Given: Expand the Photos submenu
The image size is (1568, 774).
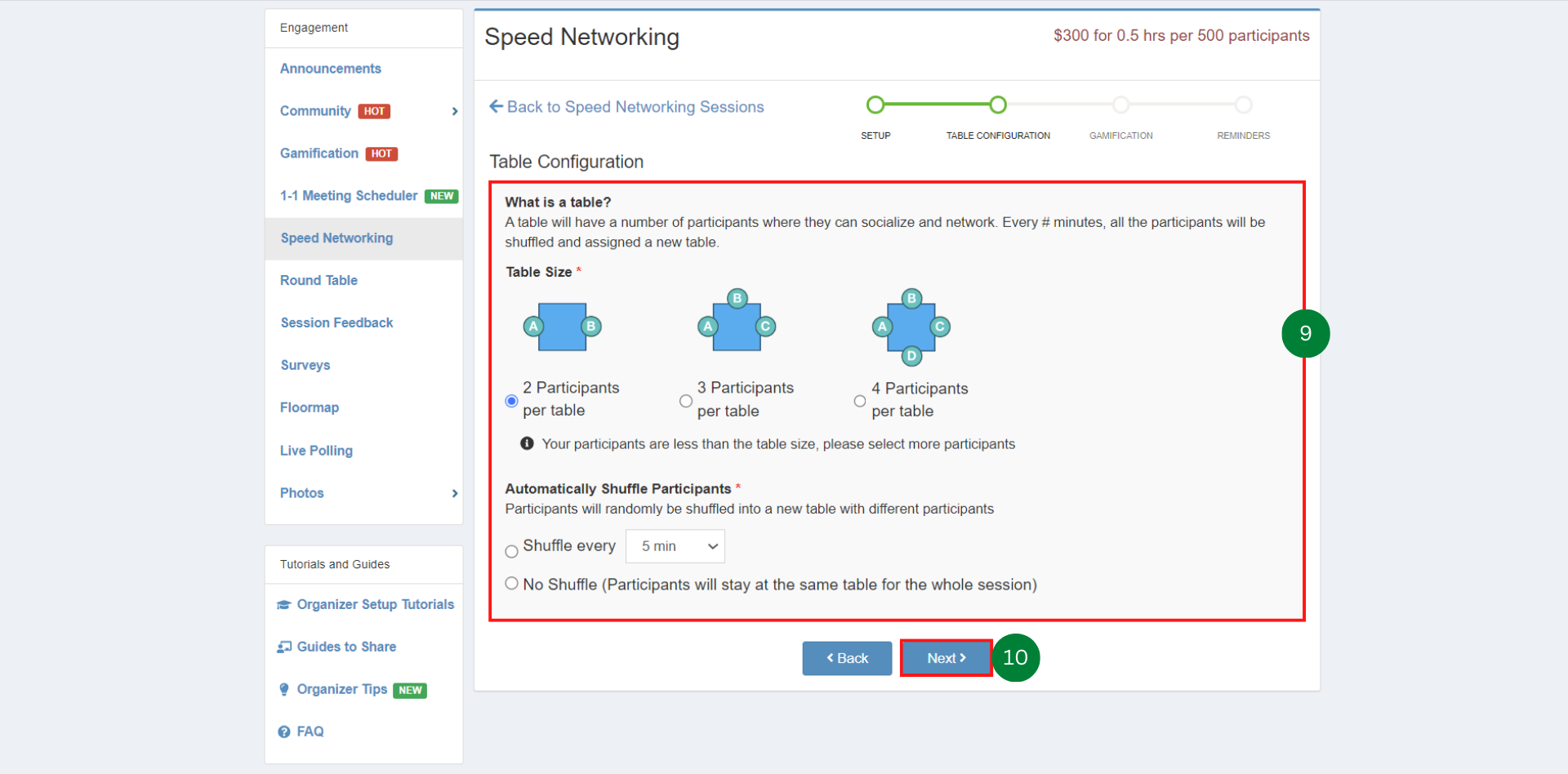Looking at the screenshot, I should [455, 493].
